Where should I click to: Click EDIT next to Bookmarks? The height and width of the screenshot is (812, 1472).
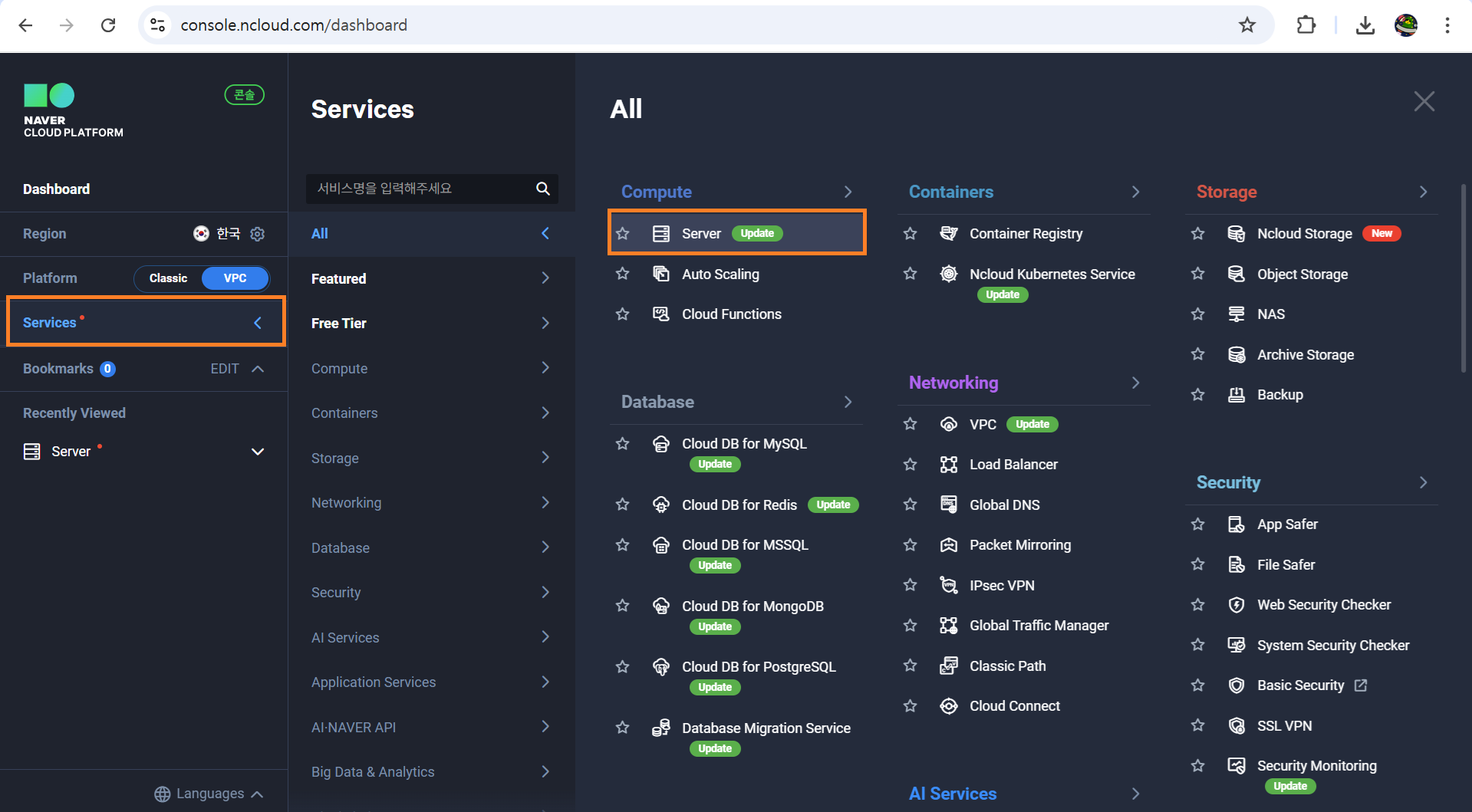coord(225,369)
